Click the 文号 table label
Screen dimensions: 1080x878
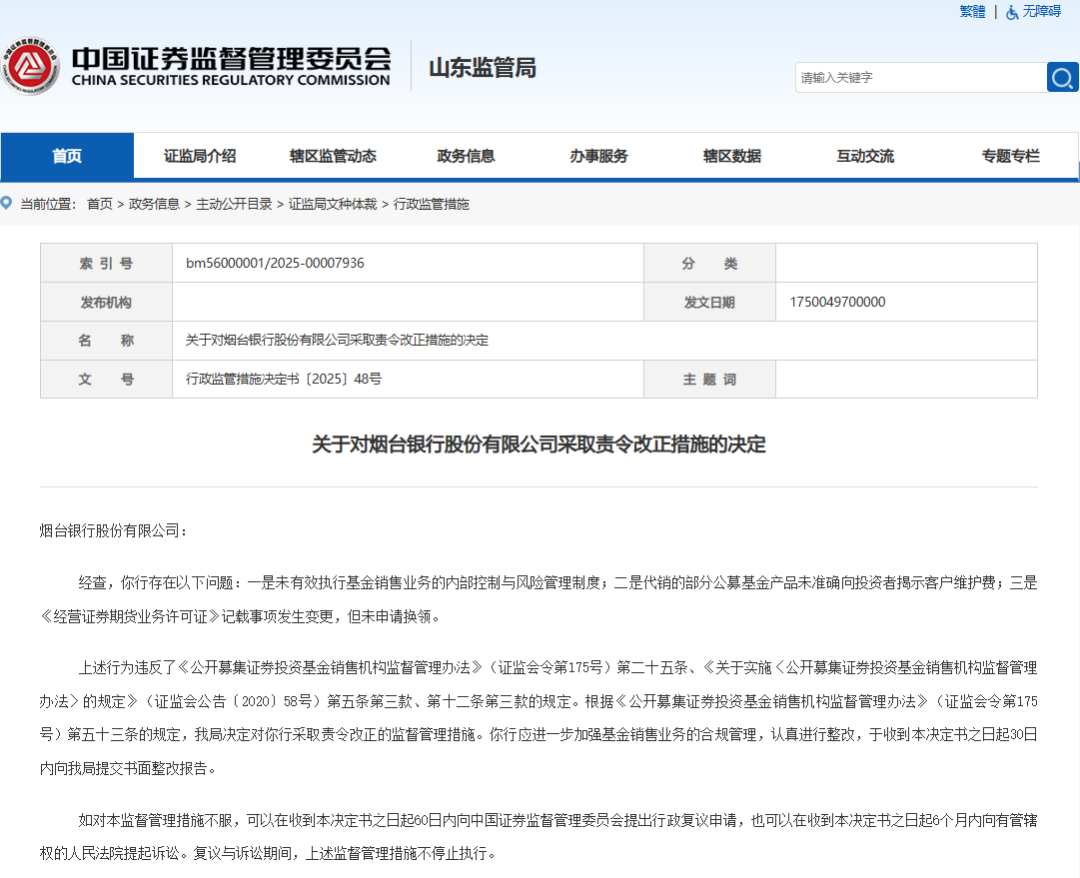coord(106,379)
